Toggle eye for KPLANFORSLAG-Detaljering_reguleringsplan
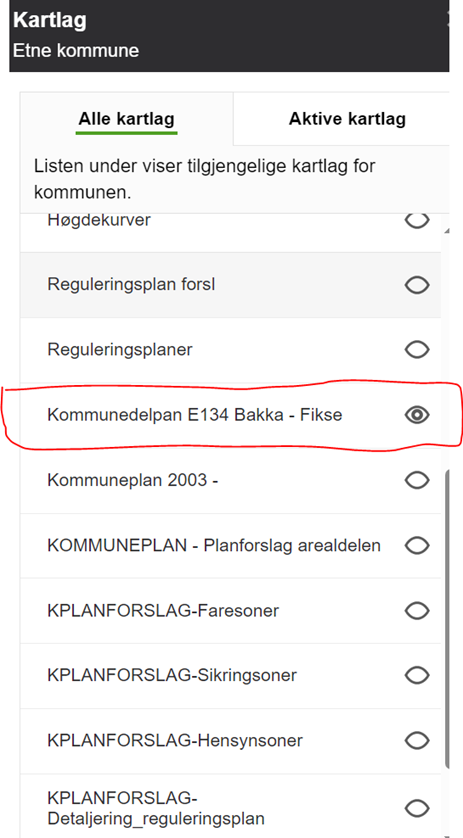Screen dimensions: 463x838 (416, 808)
